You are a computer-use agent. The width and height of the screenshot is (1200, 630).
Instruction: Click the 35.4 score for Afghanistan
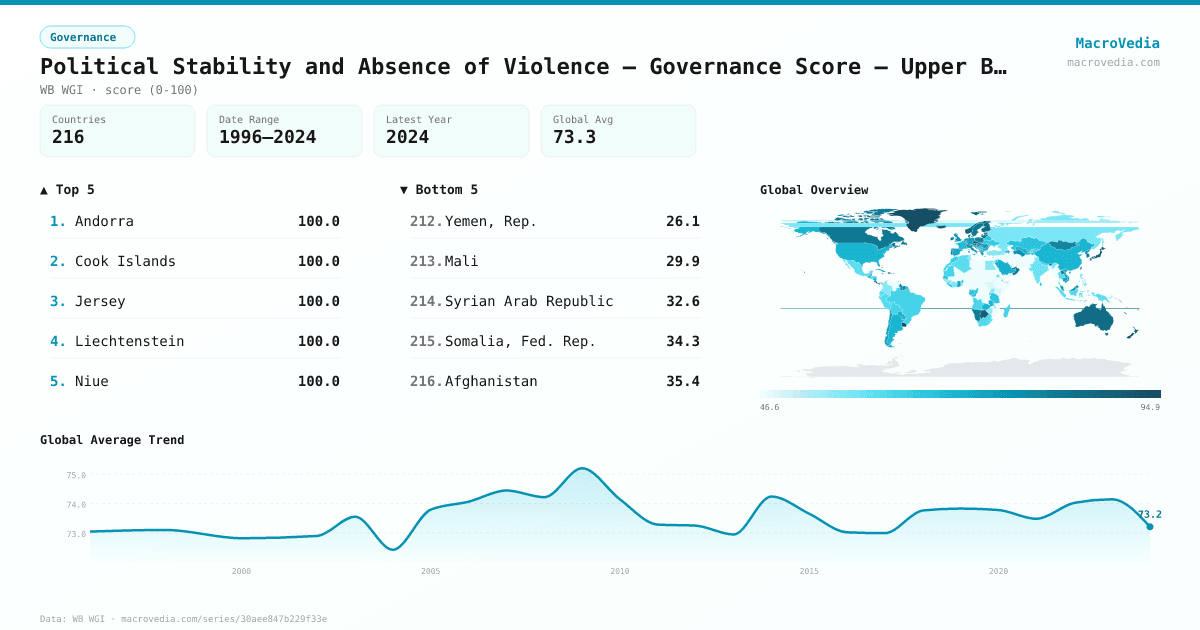pyautogui.click(x=683, y=381)
